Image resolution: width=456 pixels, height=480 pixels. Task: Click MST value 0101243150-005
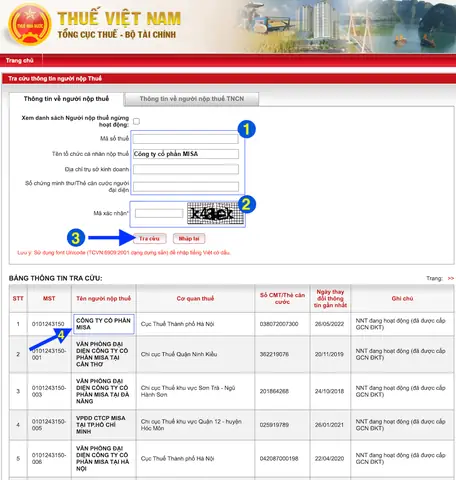click(49, 425)
